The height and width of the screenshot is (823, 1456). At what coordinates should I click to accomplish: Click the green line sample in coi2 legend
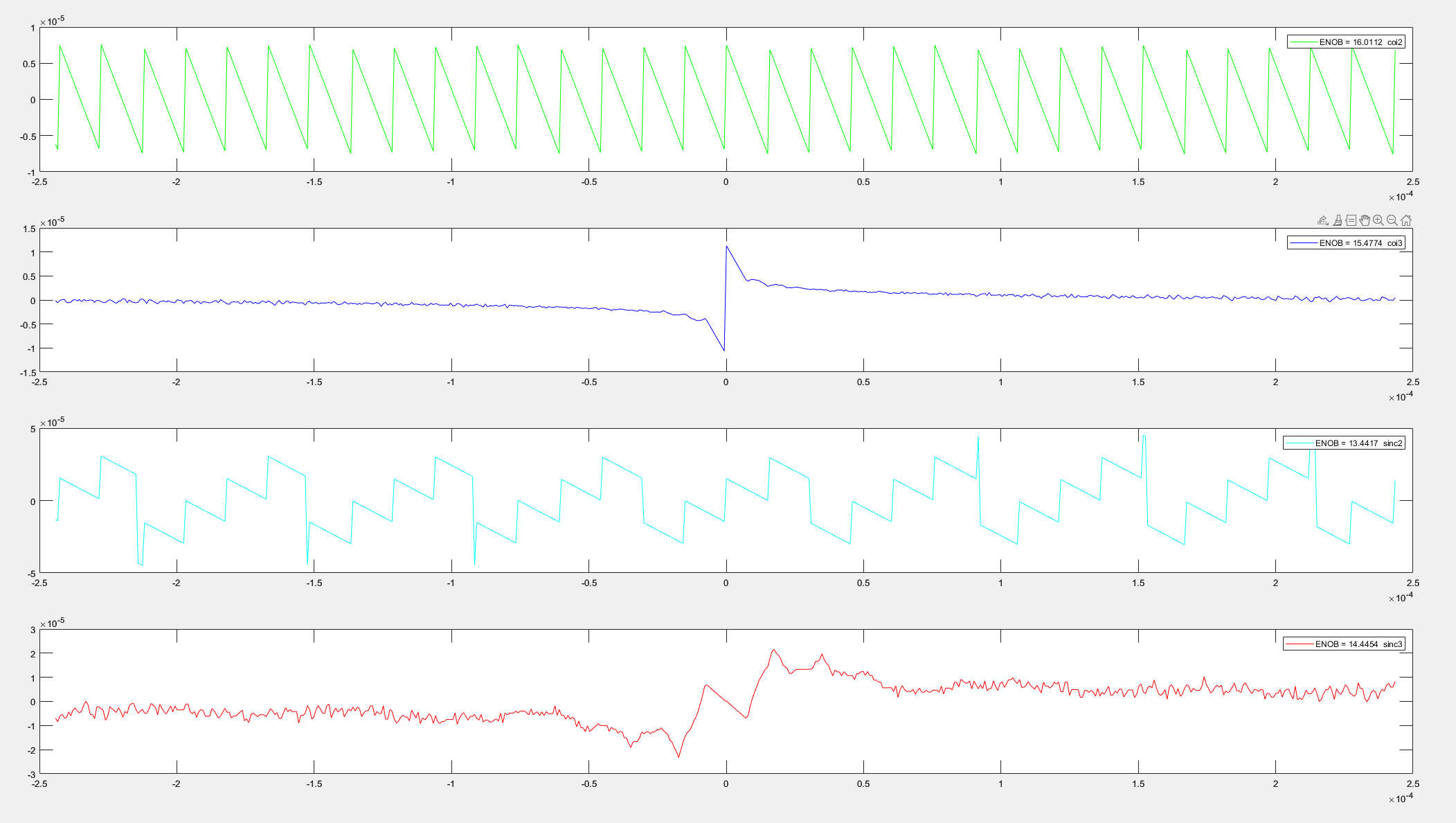coord(1303,42)
